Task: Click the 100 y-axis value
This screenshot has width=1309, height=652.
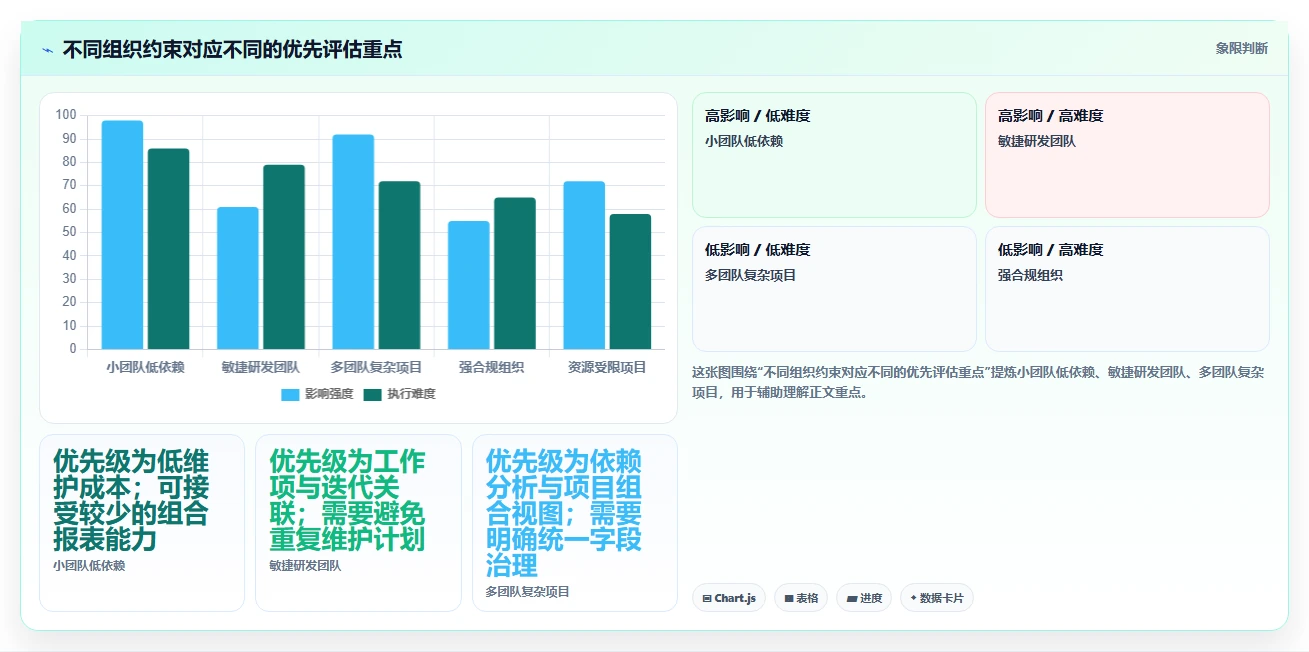Action: click(66, 115)
